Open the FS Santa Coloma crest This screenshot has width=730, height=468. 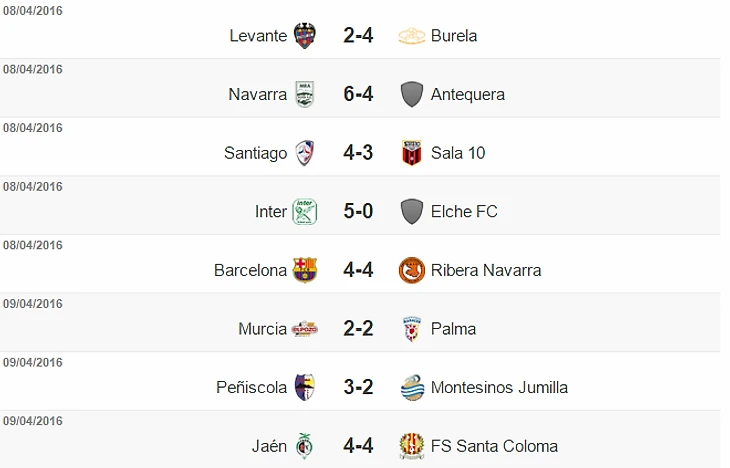click(412, 446)
